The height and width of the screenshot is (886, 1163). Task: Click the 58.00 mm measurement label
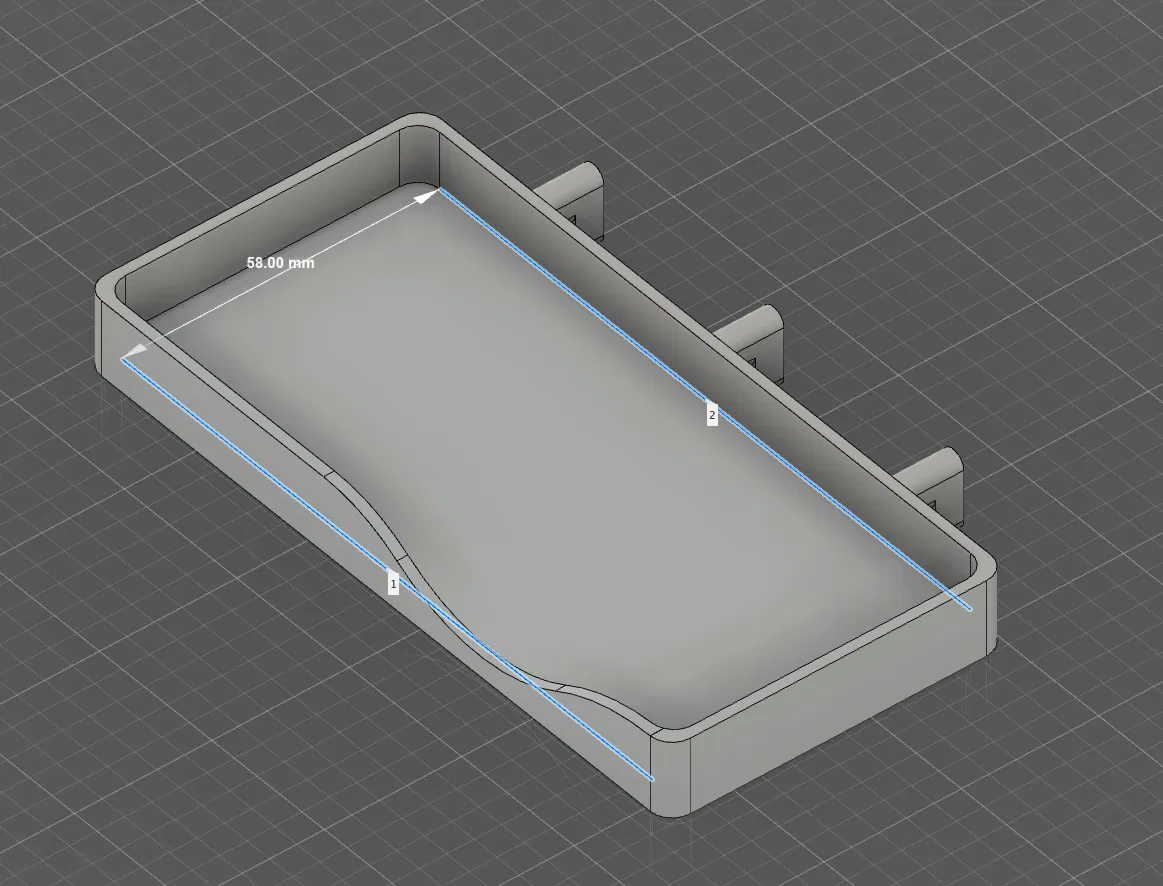tap(280, 262)
